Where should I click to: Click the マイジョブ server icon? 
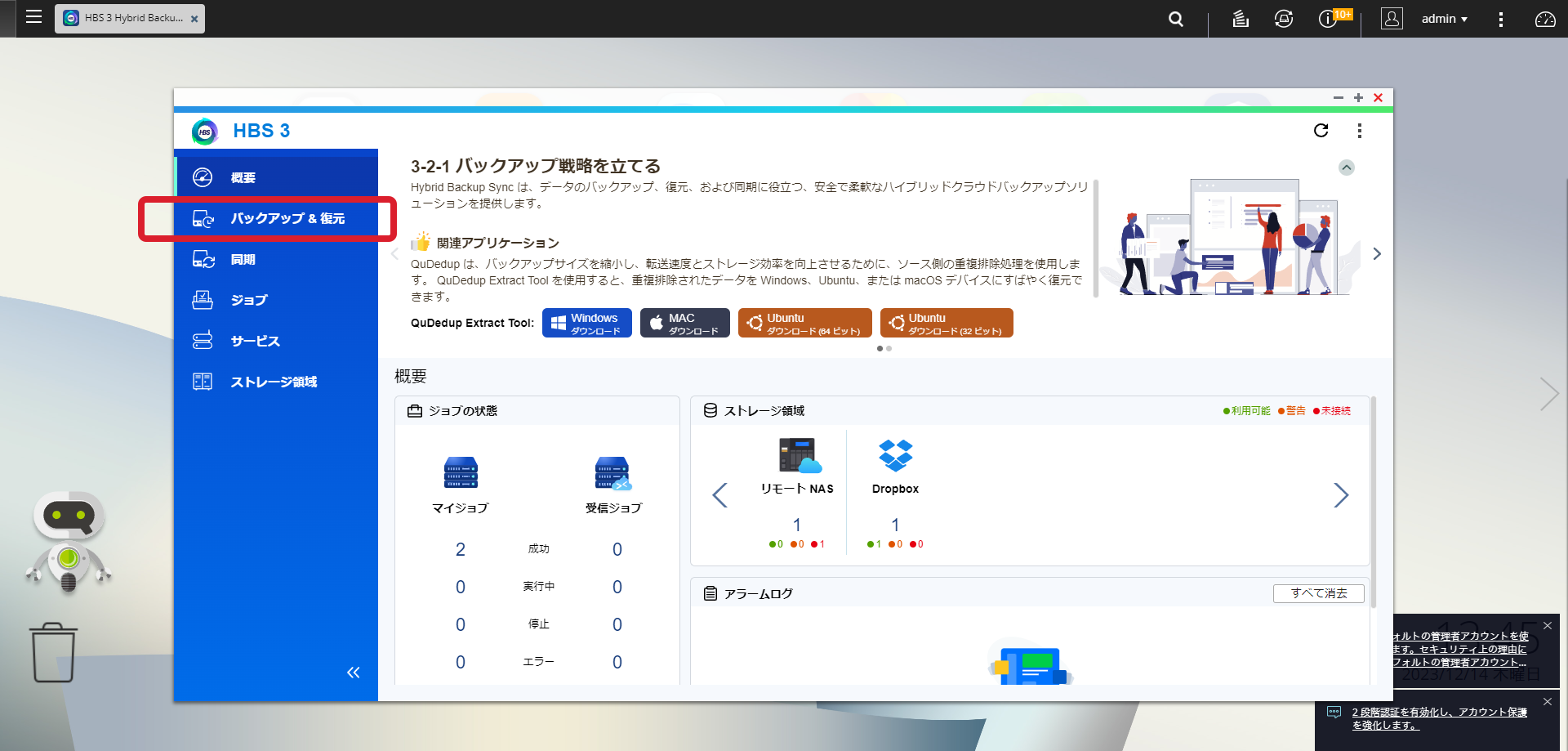click(461, 472)
